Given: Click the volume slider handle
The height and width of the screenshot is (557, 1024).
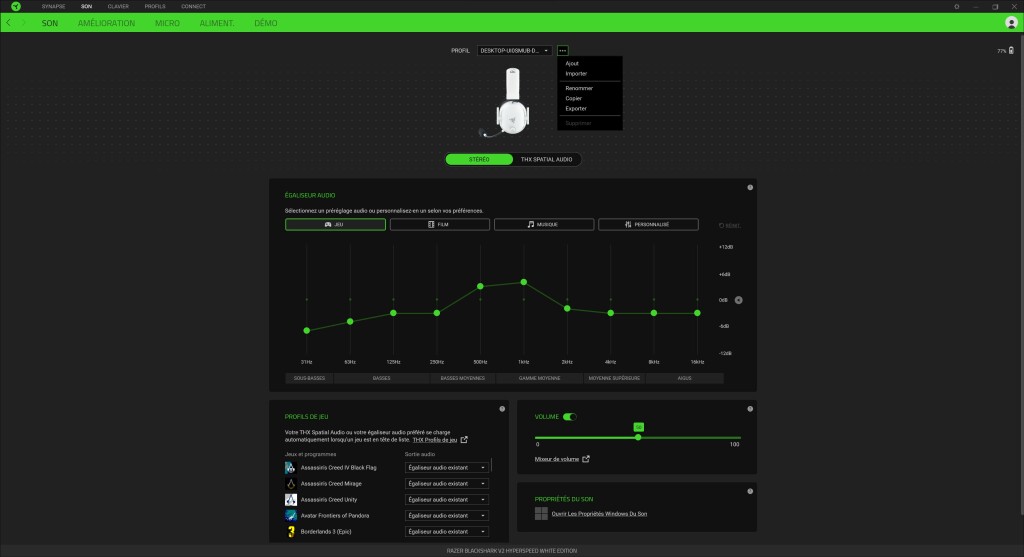Looking at the screenshot, I should coord(638,438).
